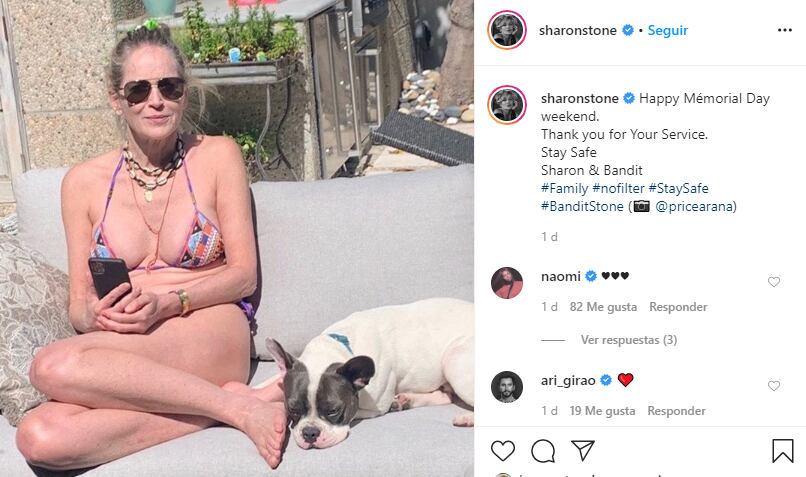Viewport: 806px width, 477px height.
Task: Like naomi's comment with the heart
Action: (774, 282)
